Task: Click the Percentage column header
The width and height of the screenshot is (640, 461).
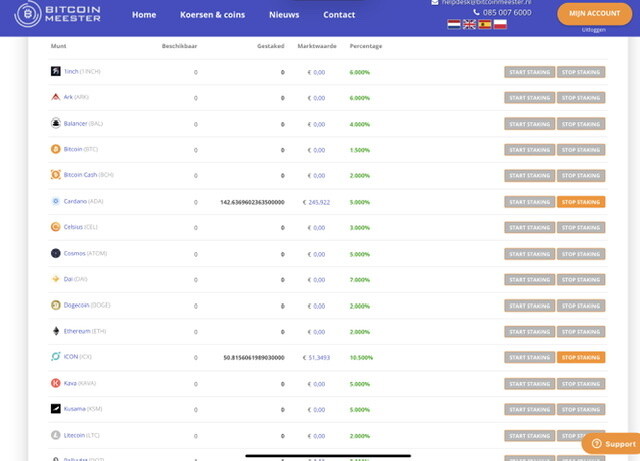Action: [366, 46]
